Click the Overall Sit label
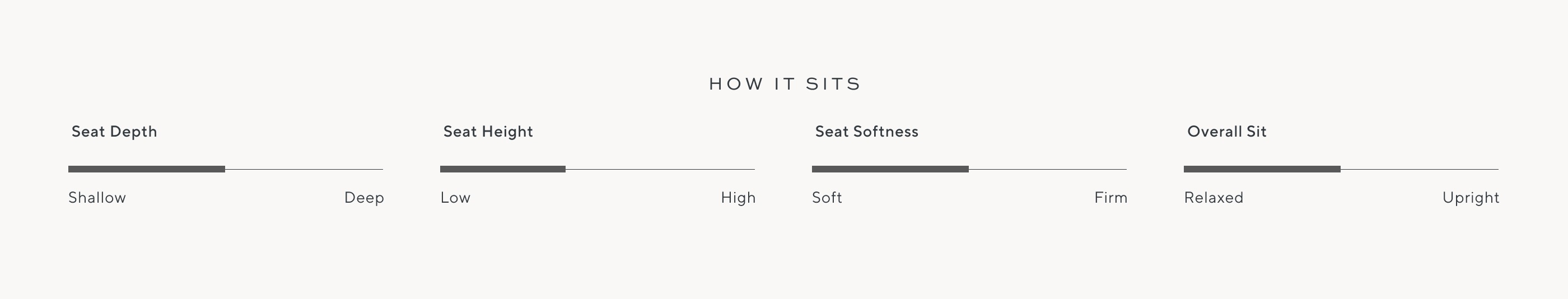 click(1226, 132)
